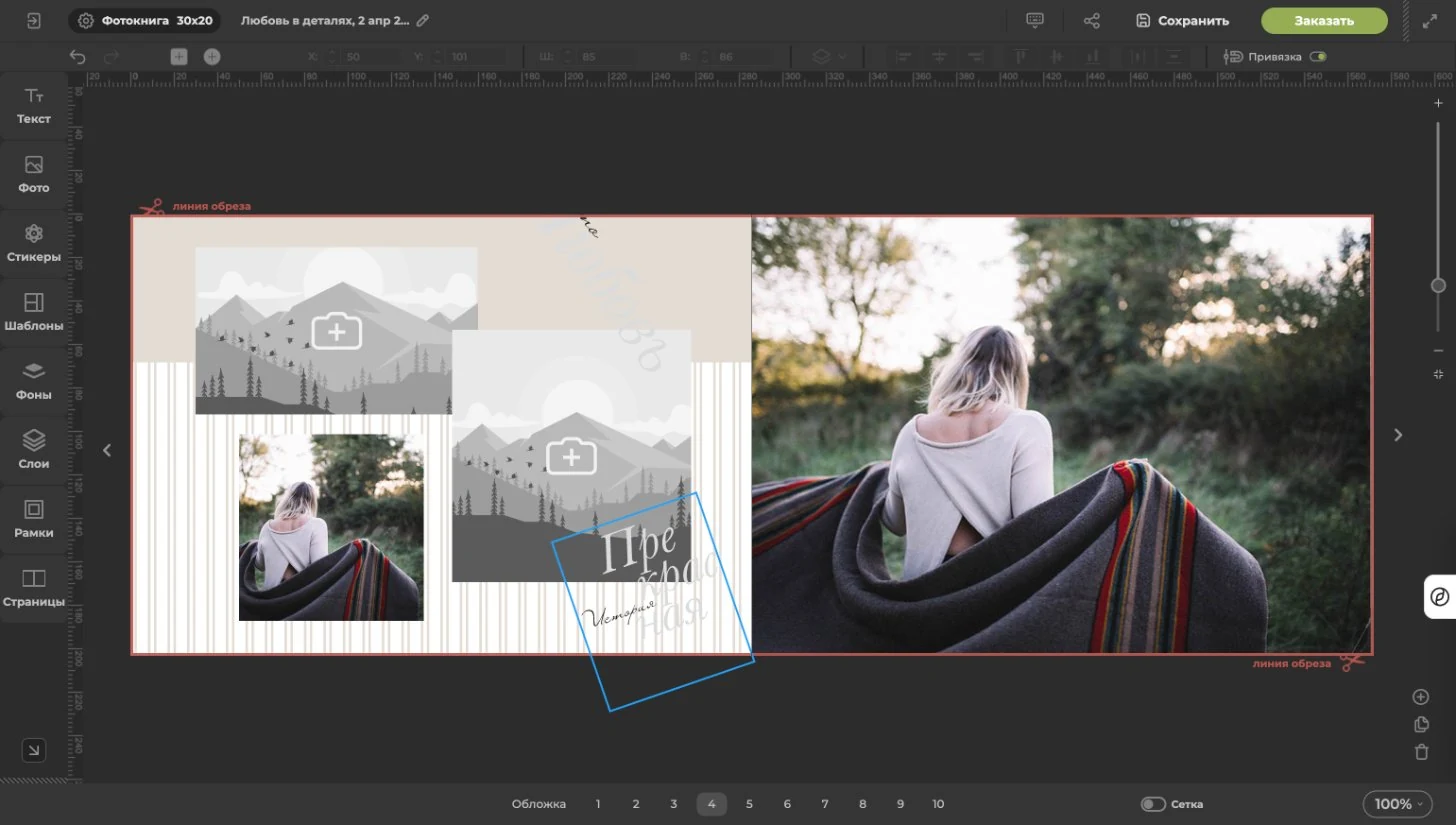Click the add page plus icon

[1421, 697]
